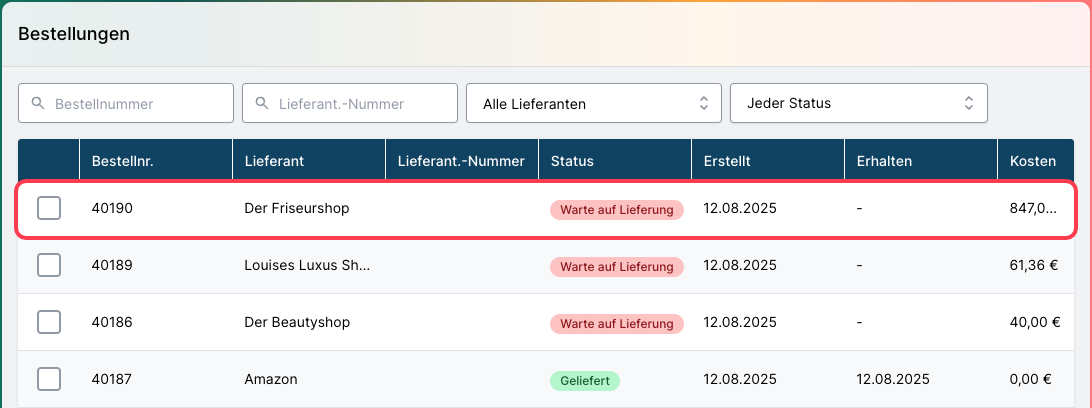Tick the checkbox for order 40190
The width and height of the screenshot is (1092, 408).
(x=49, y=208)
